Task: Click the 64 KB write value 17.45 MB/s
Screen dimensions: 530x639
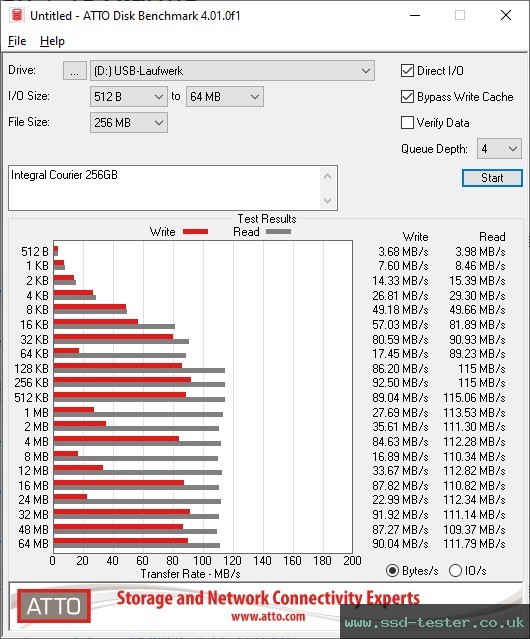Action: click(x=400, y=354)
